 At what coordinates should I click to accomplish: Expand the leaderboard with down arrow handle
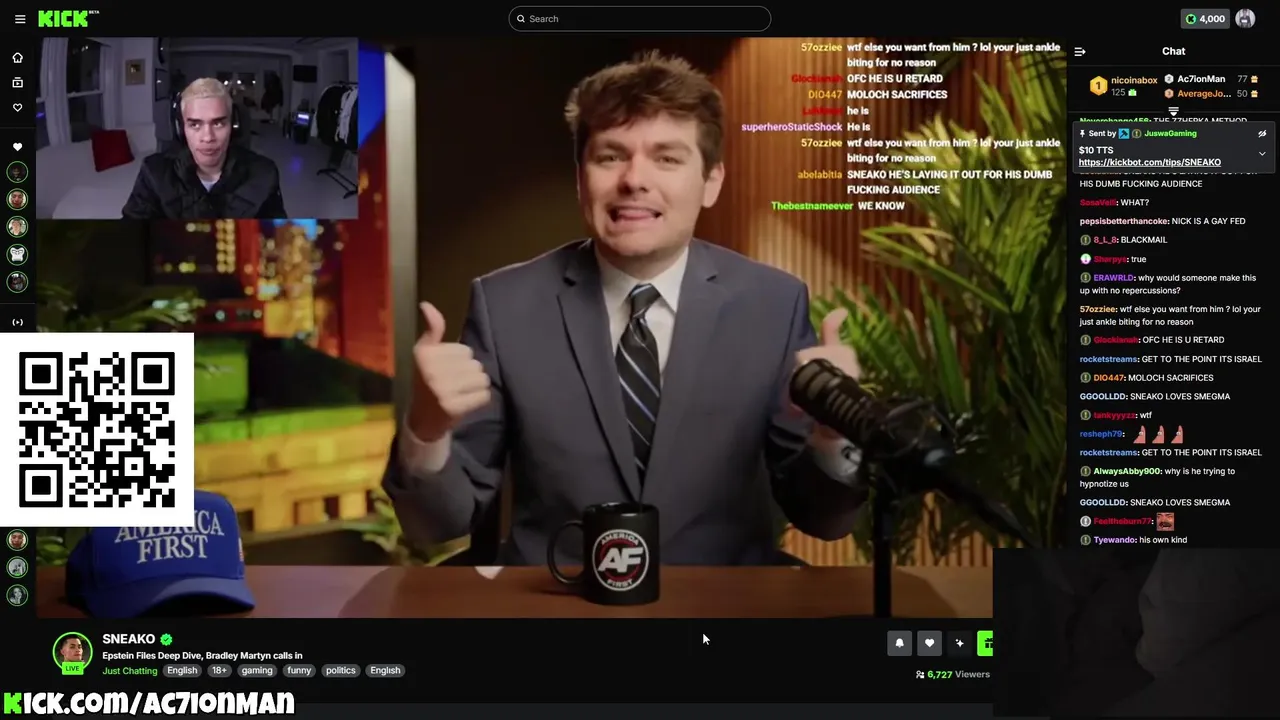tap(1173, 111)
